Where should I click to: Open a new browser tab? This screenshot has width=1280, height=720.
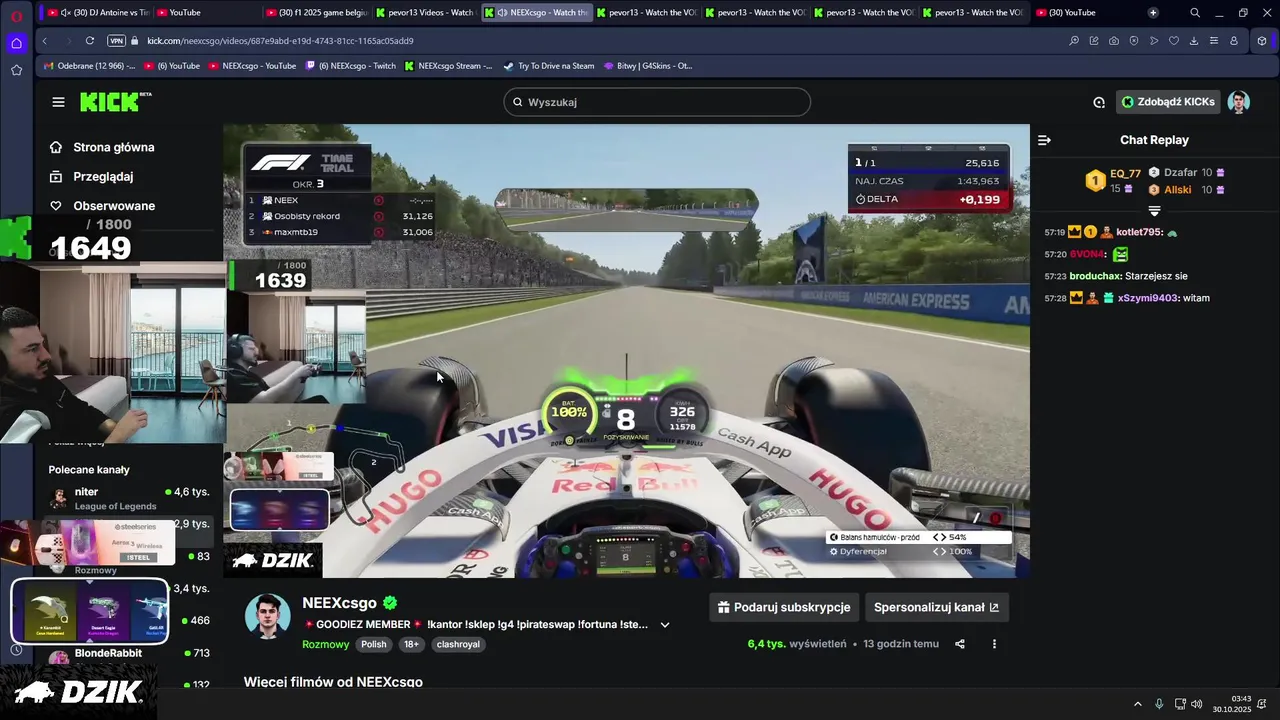[x=1153, y=13]
